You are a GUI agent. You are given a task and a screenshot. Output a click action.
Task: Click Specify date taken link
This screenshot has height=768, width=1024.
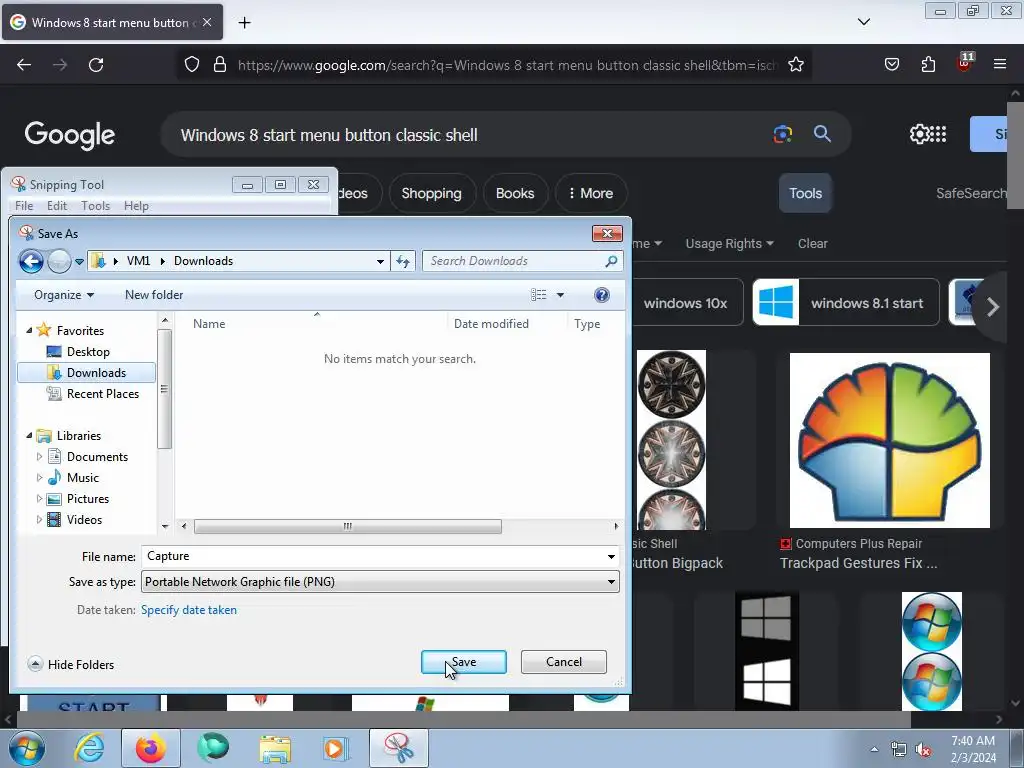189,610
